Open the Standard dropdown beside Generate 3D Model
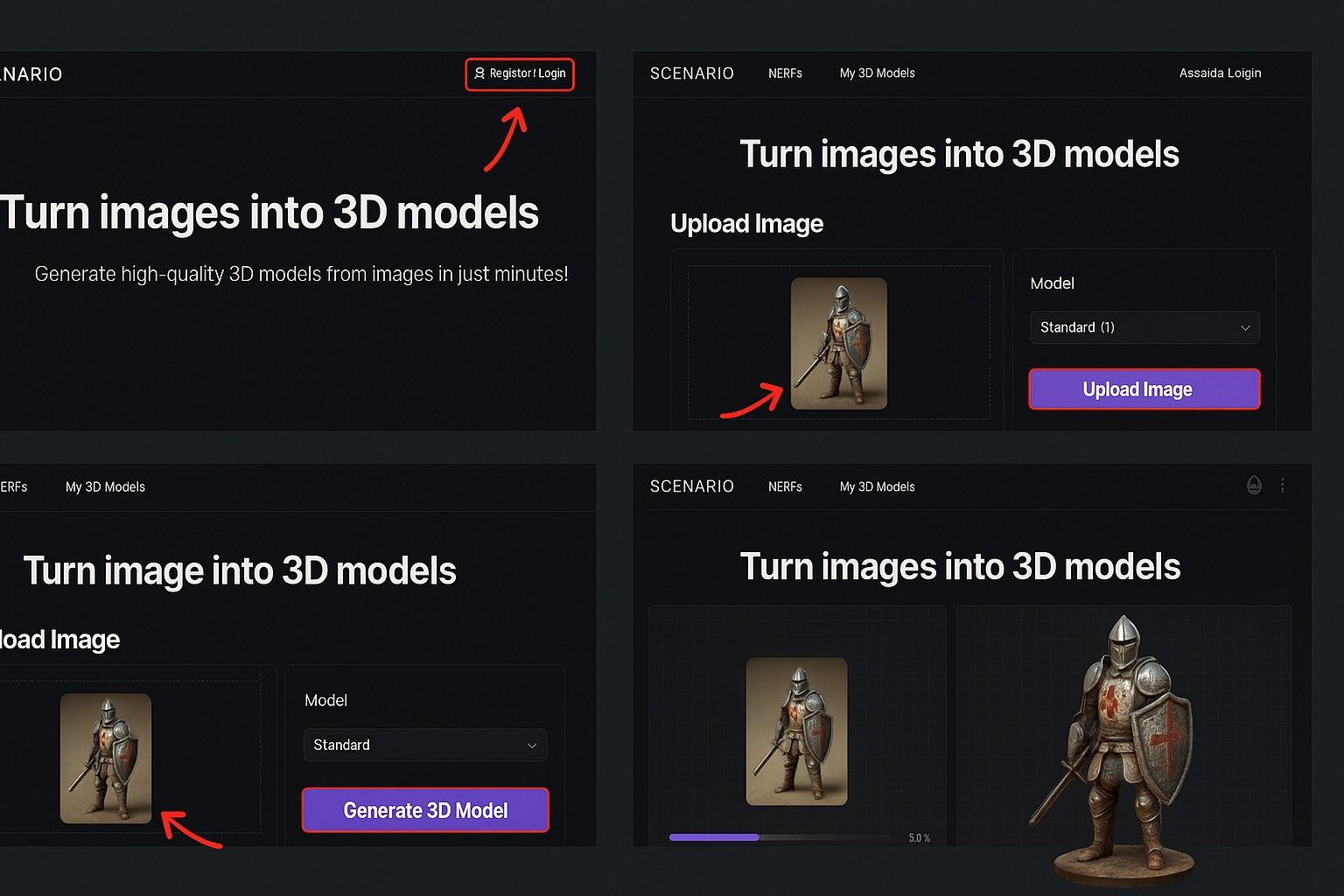Image resolution: width=1344 pixels, height=896 pixels. point(424,745)
